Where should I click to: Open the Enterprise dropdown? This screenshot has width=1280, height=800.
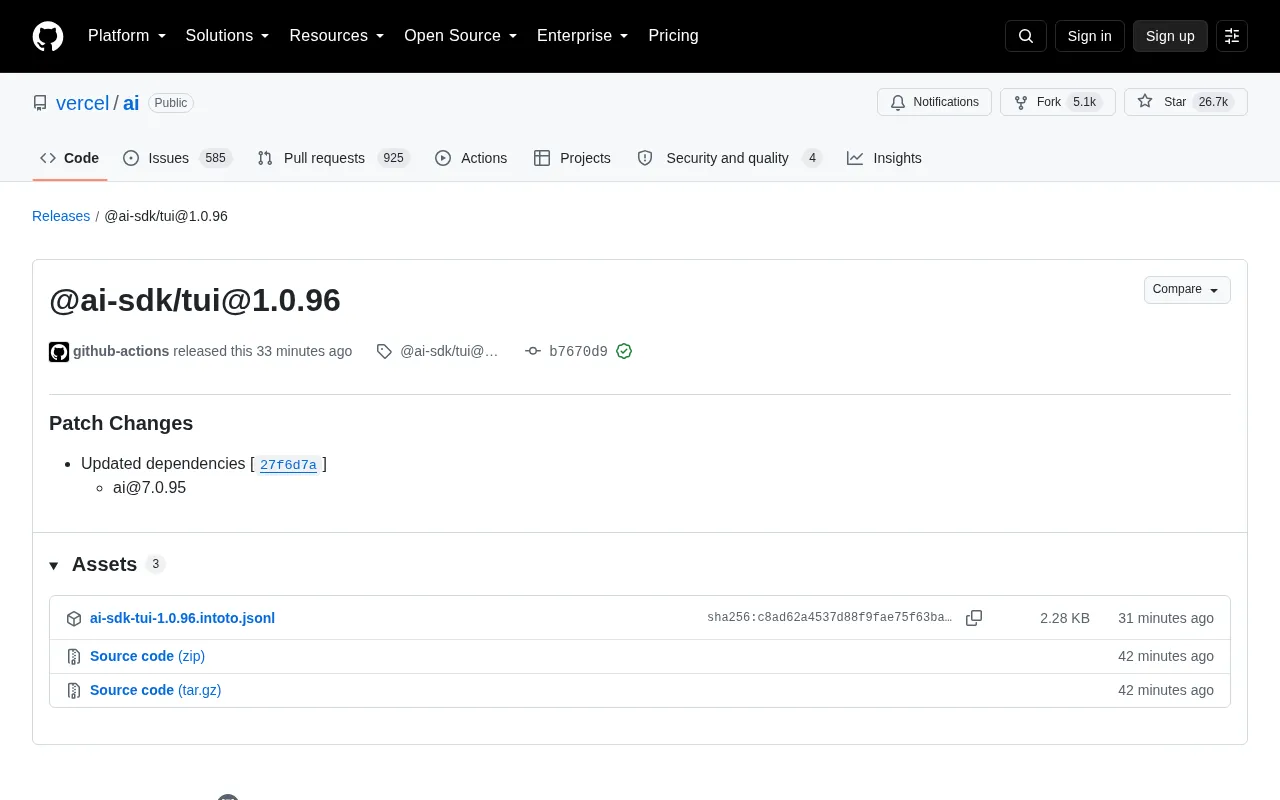point(583,36)
